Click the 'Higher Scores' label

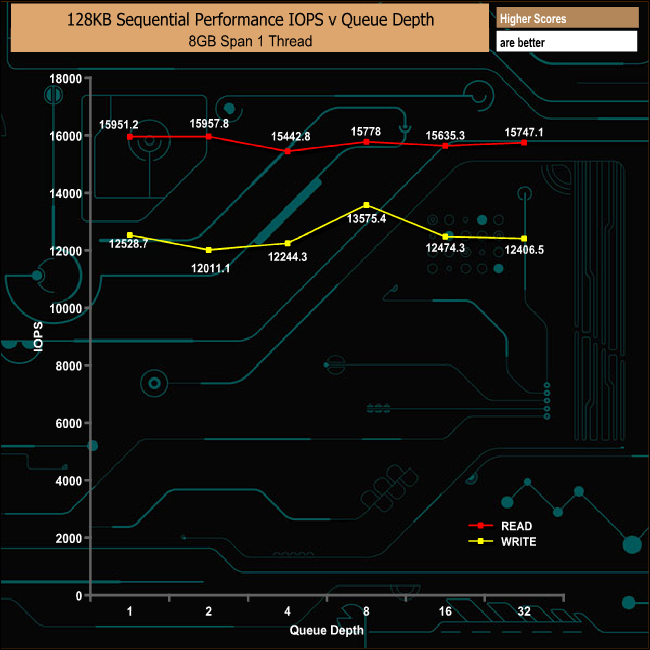pyautogui.click(x=533, y=19)
